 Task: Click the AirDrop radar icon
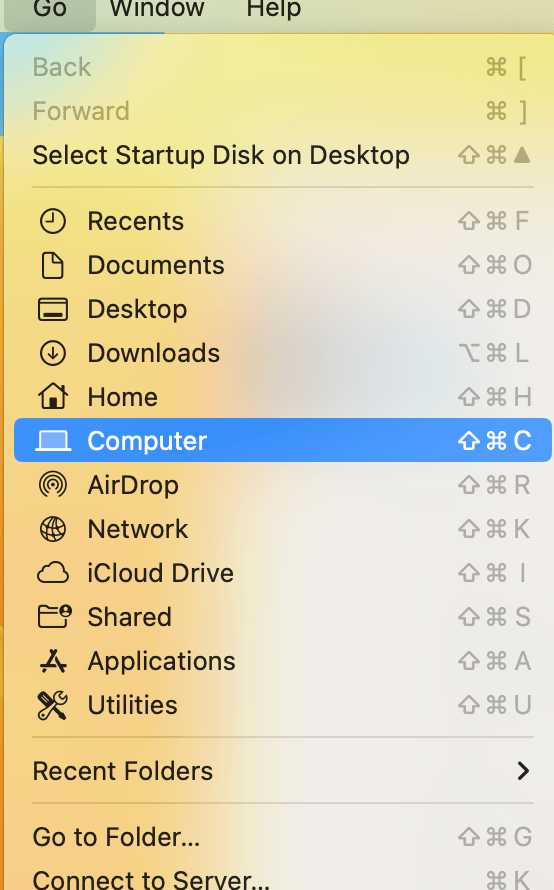pyautogui.click(x=53, y=485)
